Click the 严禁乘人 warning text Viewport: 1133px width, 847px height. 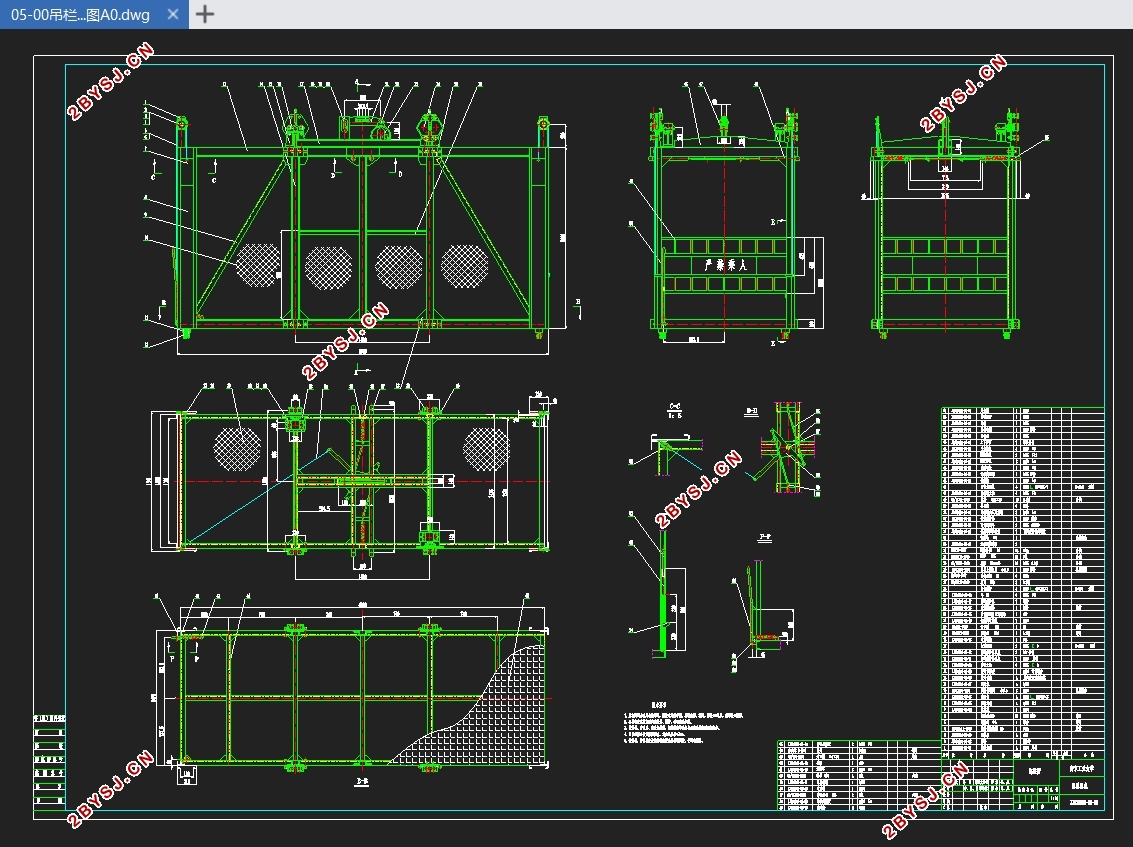click(727, 265)
